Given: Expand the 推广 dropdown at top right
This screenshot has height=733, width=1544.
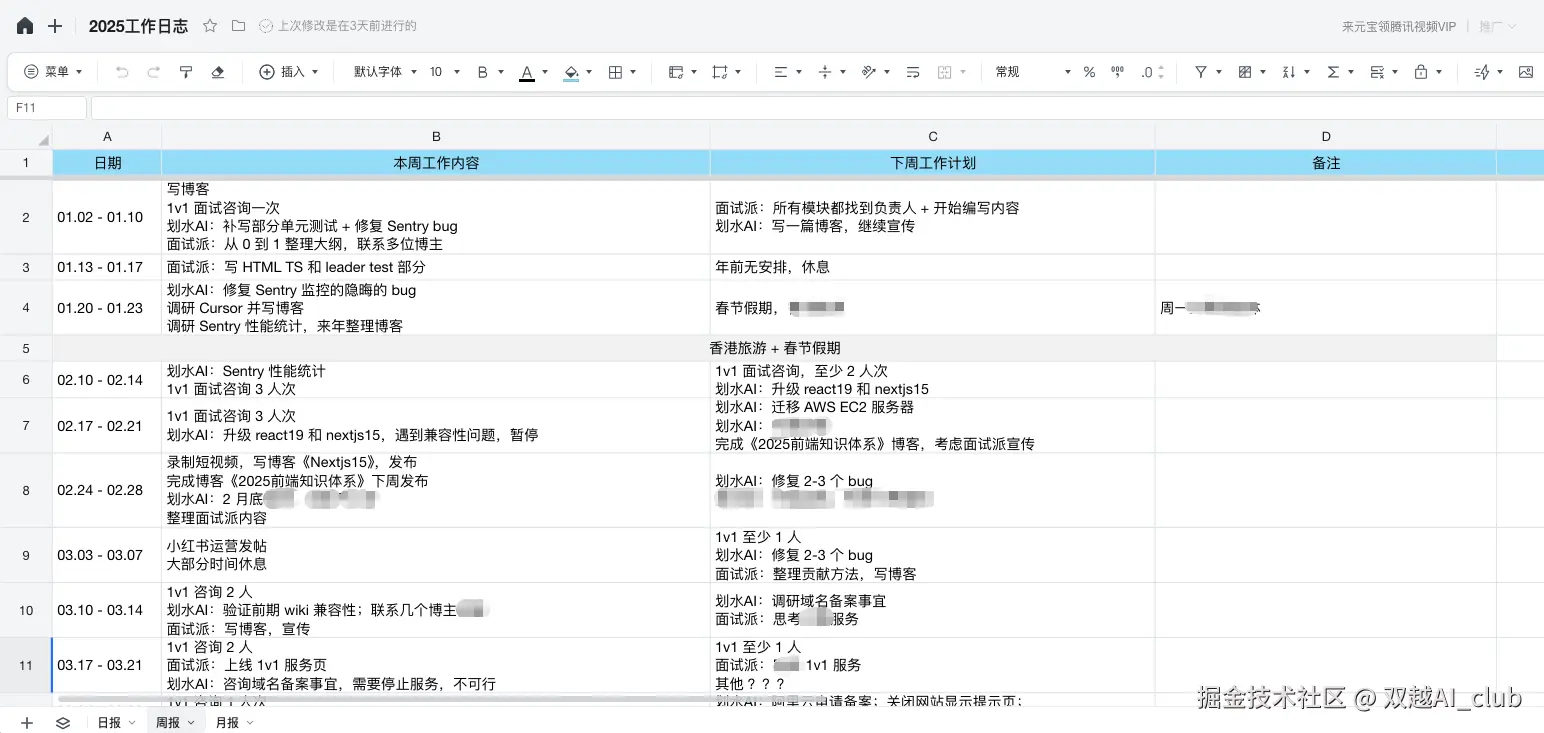Looking at the screenshot, I should (1497, 27).
